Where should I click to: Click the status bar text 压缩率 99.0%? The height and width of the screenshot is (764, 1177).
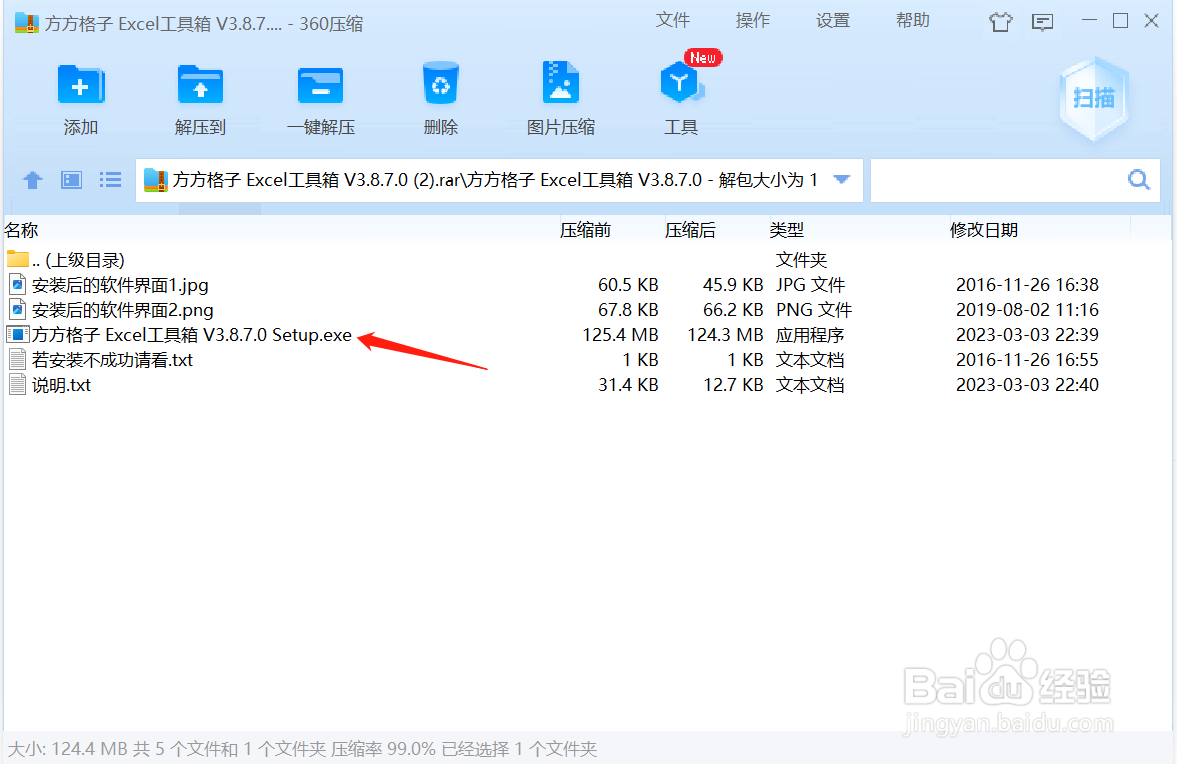coord(384,748)
